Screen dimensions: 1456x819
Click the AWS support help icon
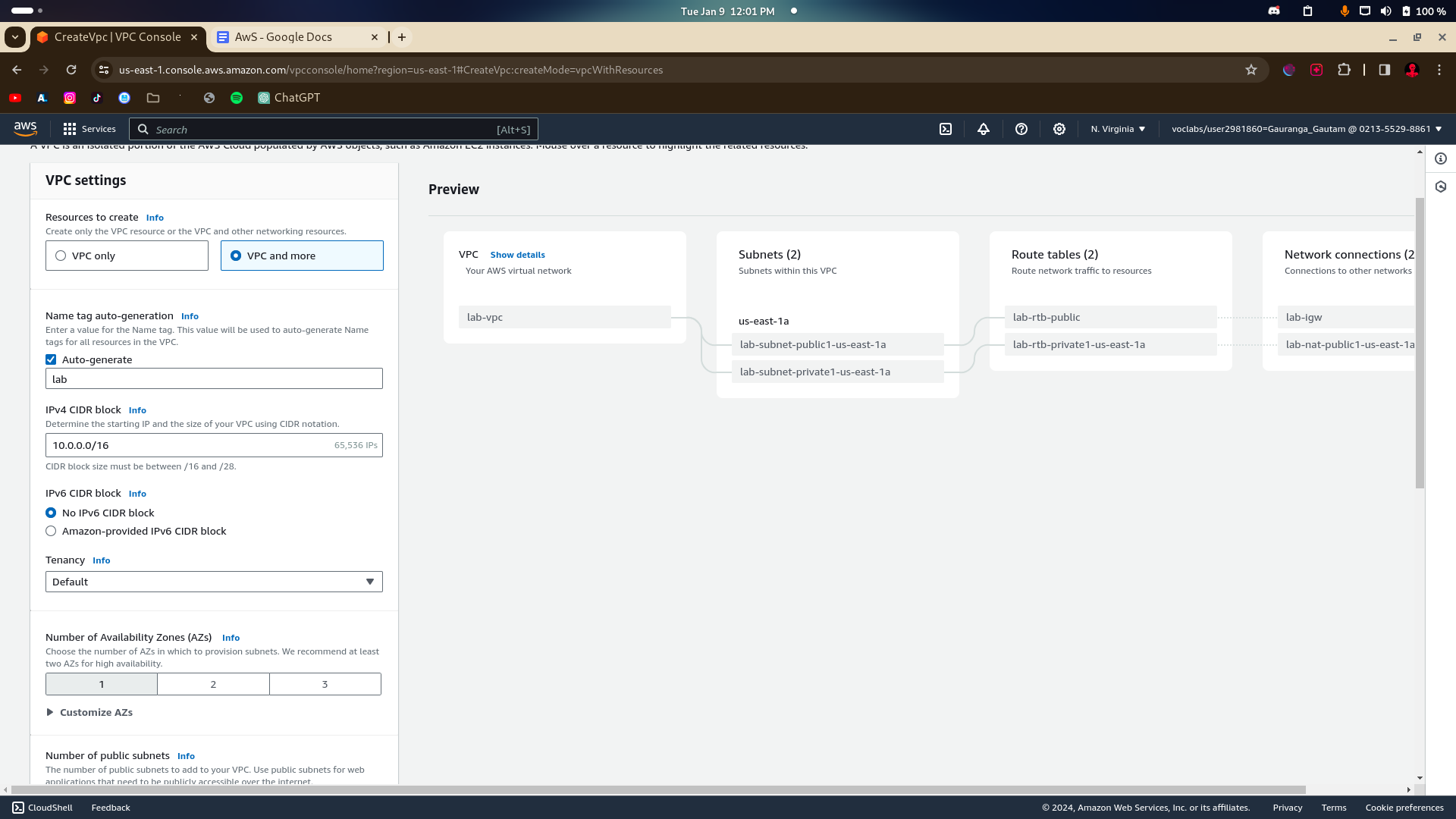(1021, 129)
